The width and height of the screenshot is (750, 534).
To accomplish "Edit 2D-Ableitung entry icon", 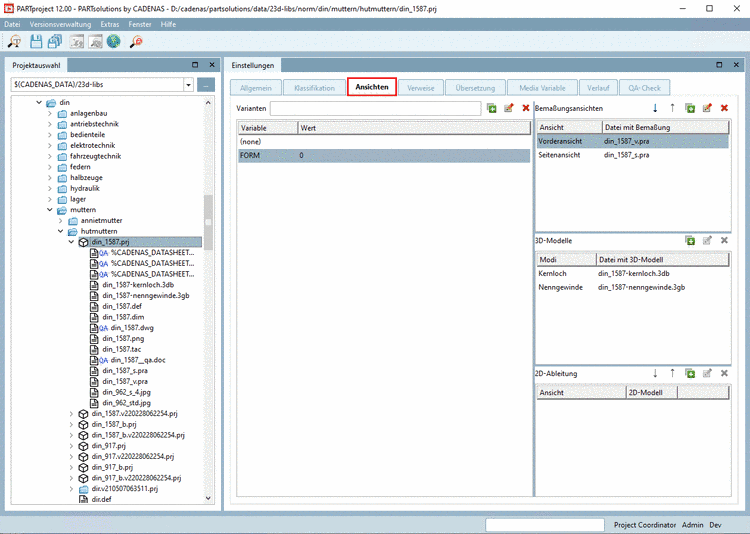I will click(707, 373).
